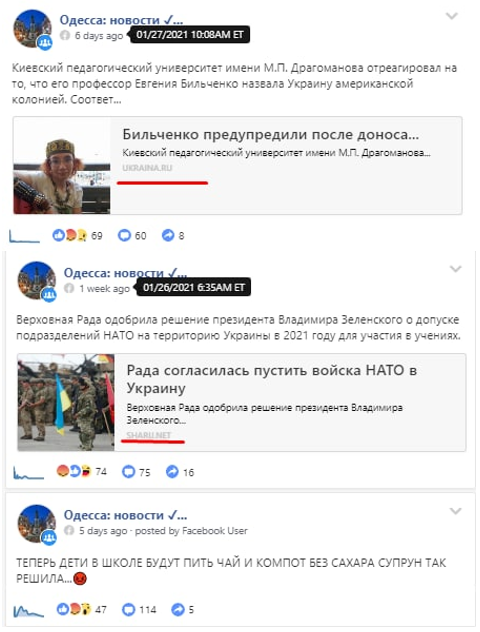
Task: Click the third post's engagement sparkline graph
Action: pyautogui.click(x=29, y=610)
